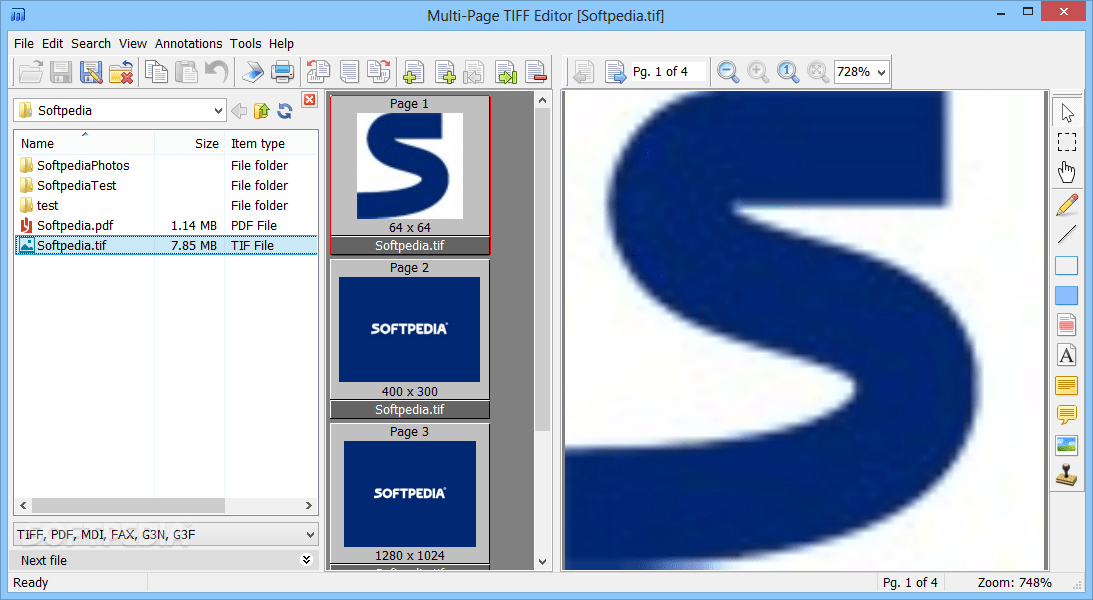Screen dimensions: 1093x600
Task: Go to the next page with blue arrow icon
Action: click(x=616, y=72)
